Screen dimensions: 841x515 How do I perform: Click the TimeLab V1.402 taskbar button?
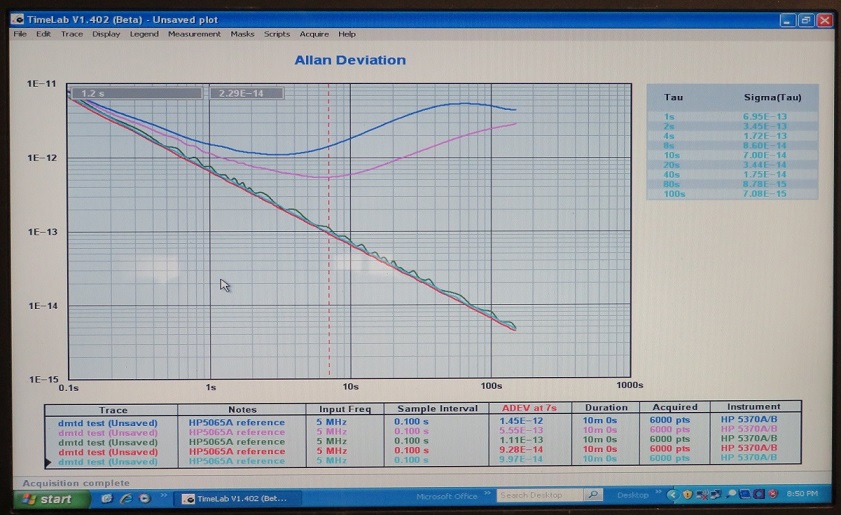[236, 498]
